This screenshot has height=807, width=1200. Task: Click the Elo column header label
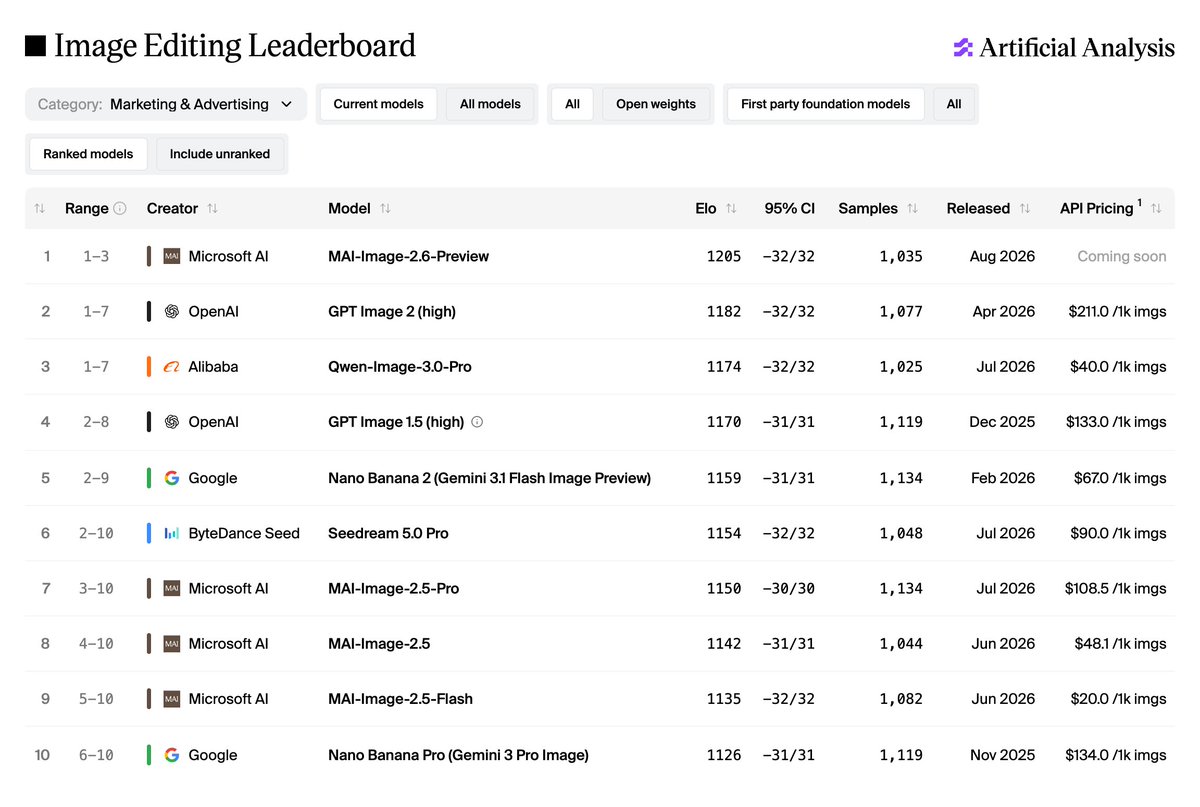[706, 209]
